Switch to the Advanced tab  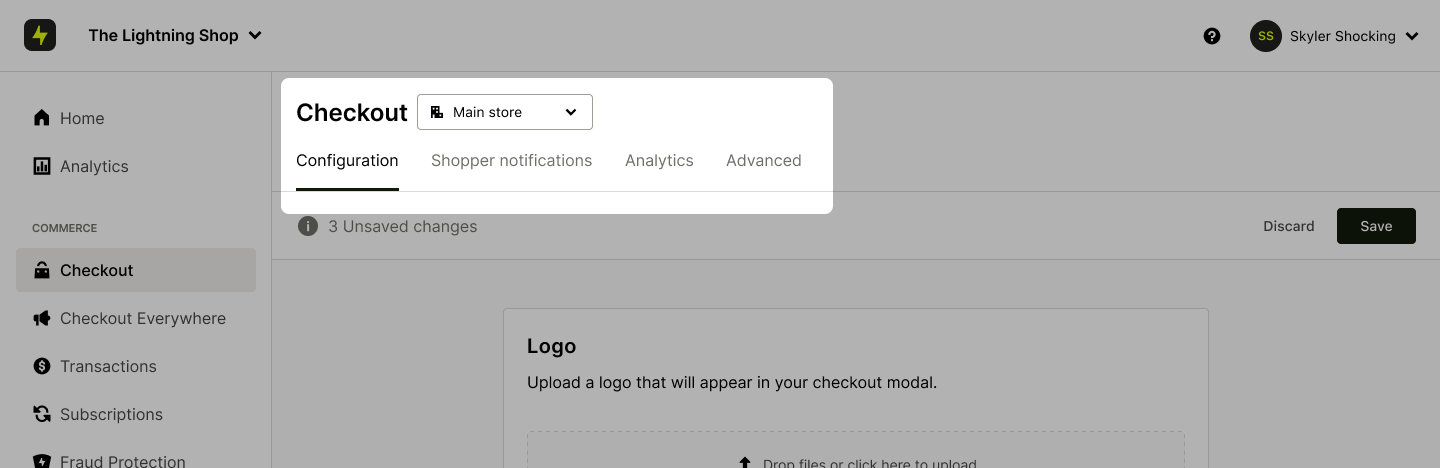[763, 160]
